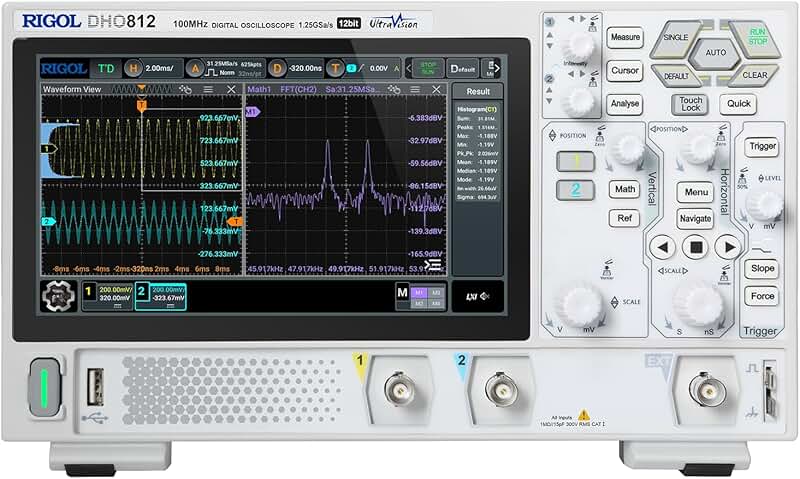Open the acquisition settings label A
The height and width of the screenshot is (479, 800).
pos(196,68)
